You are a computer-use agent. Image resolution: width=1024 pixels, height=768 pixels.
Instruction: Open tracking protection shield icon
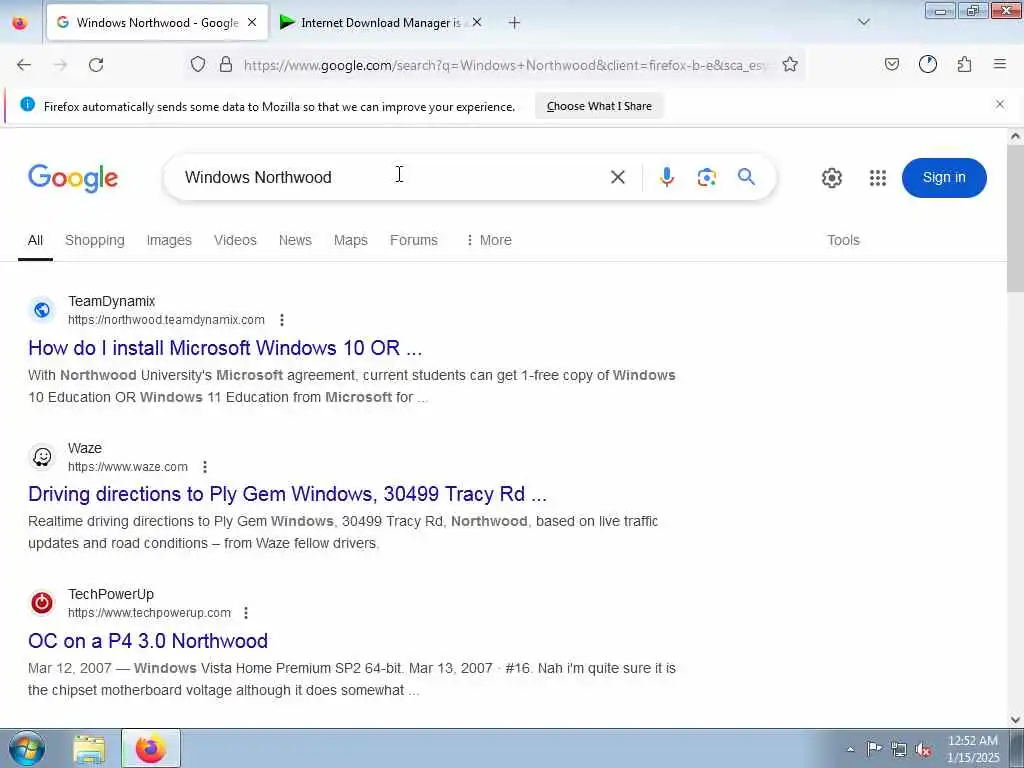point(198,64)
